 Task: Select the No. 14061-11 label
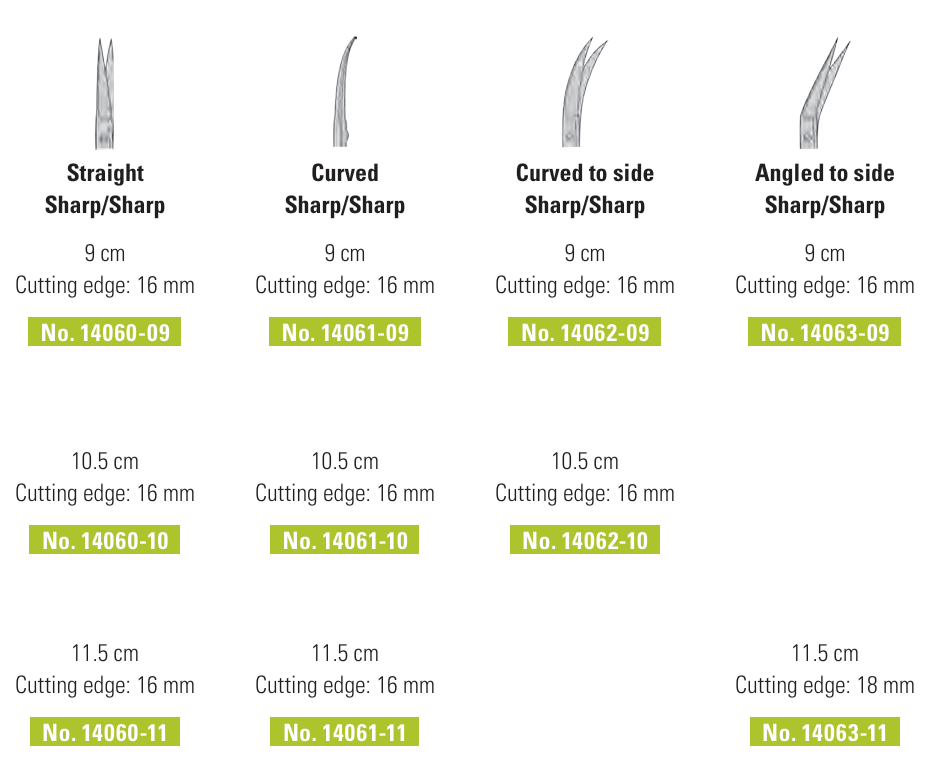coord(345,733)
